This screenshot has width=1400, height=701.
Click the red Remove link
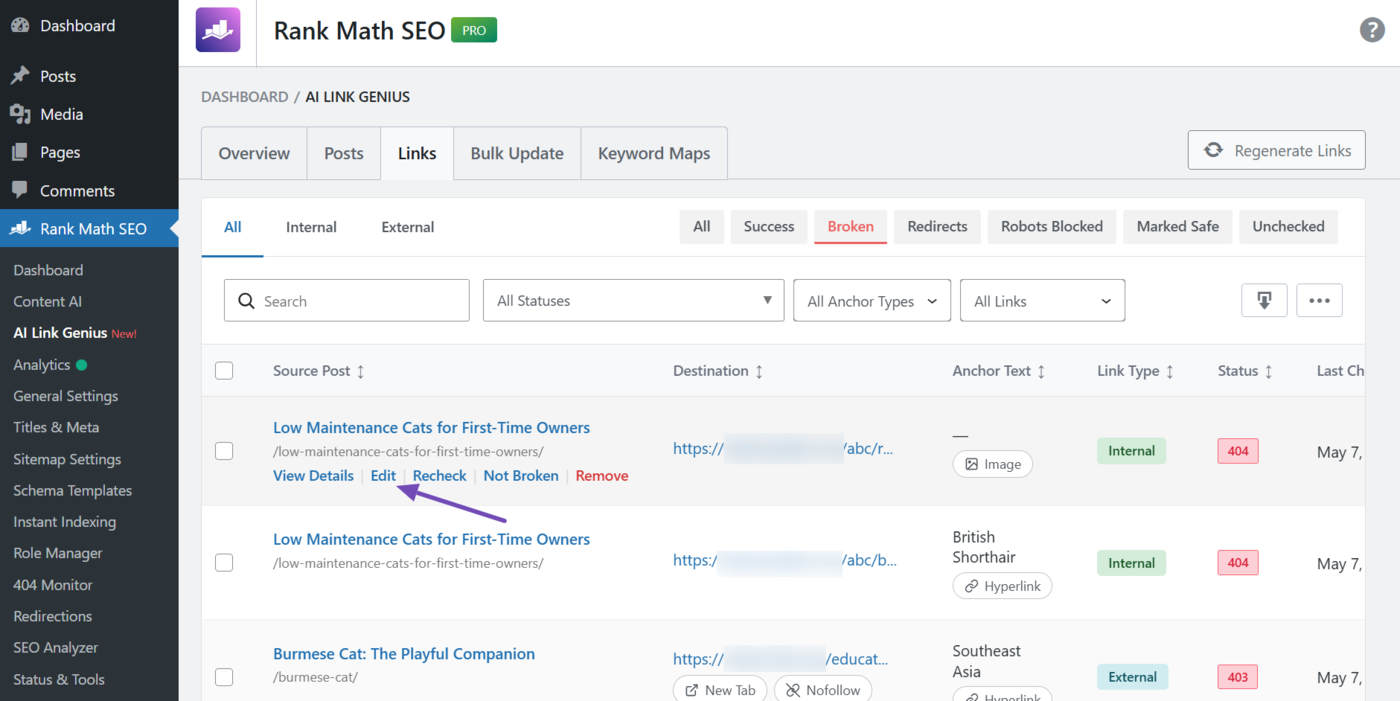(x=602, y=476)
